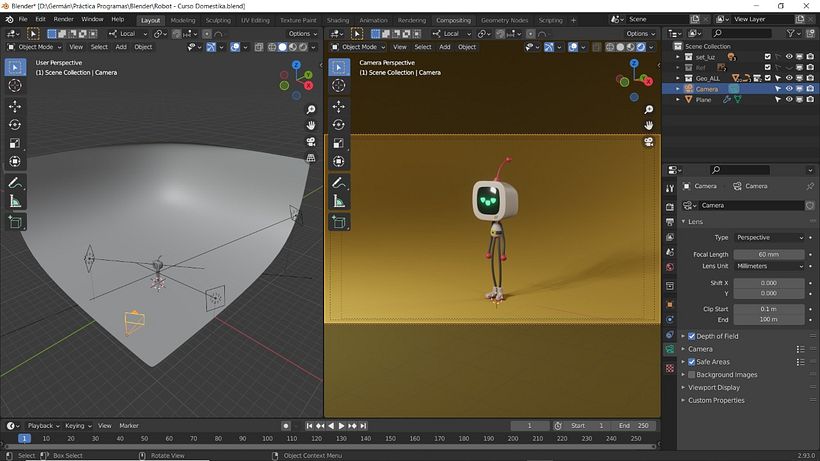Viewport: 820px width, 461px height.
Task: Select the 3D Cursor tool in right viewport
Action: [339, 86]
